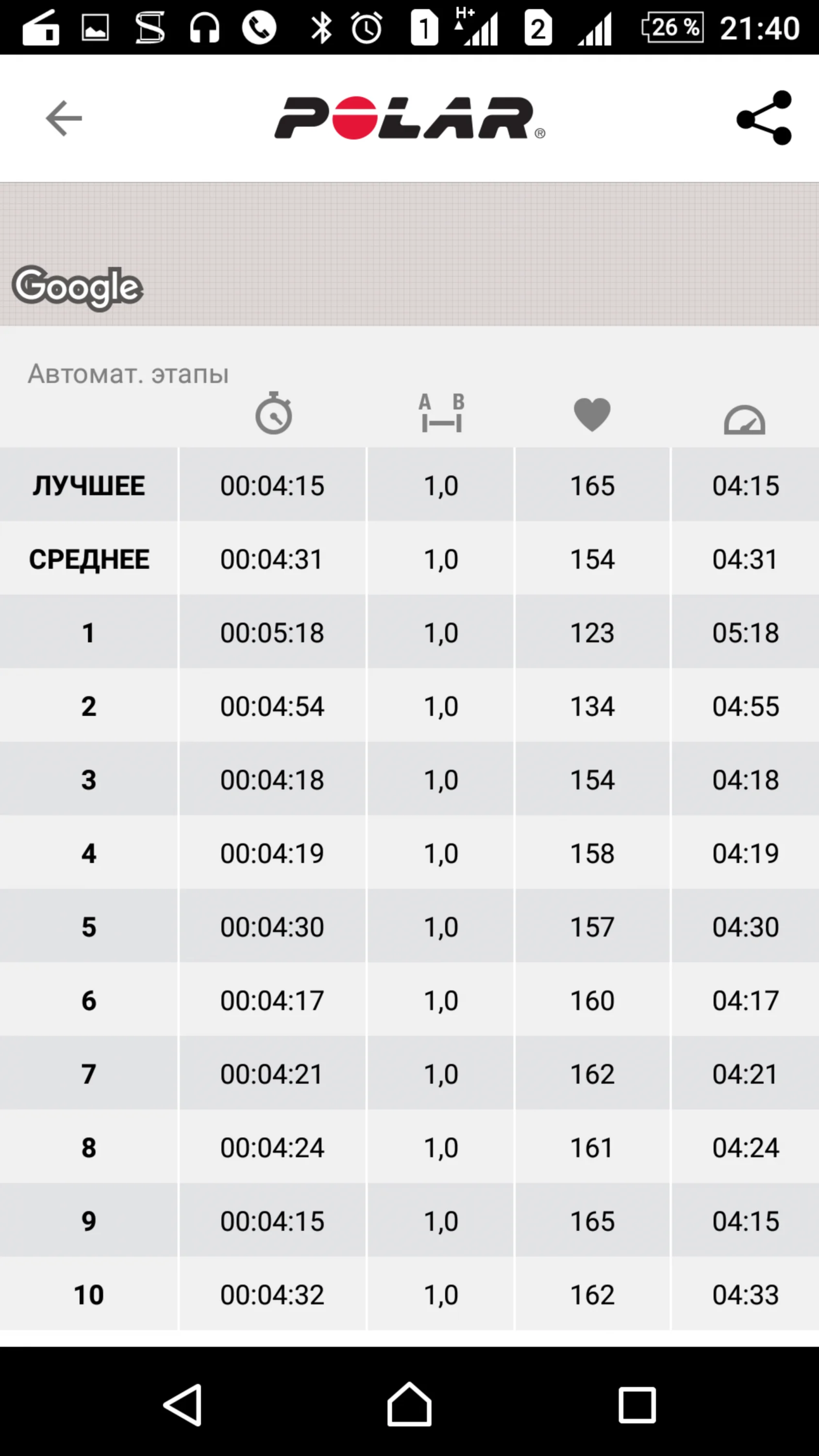Tap the Polar logo
The width and height of the screenshot is (819, 1456).
pyautogui.click(x=409, y=118)
